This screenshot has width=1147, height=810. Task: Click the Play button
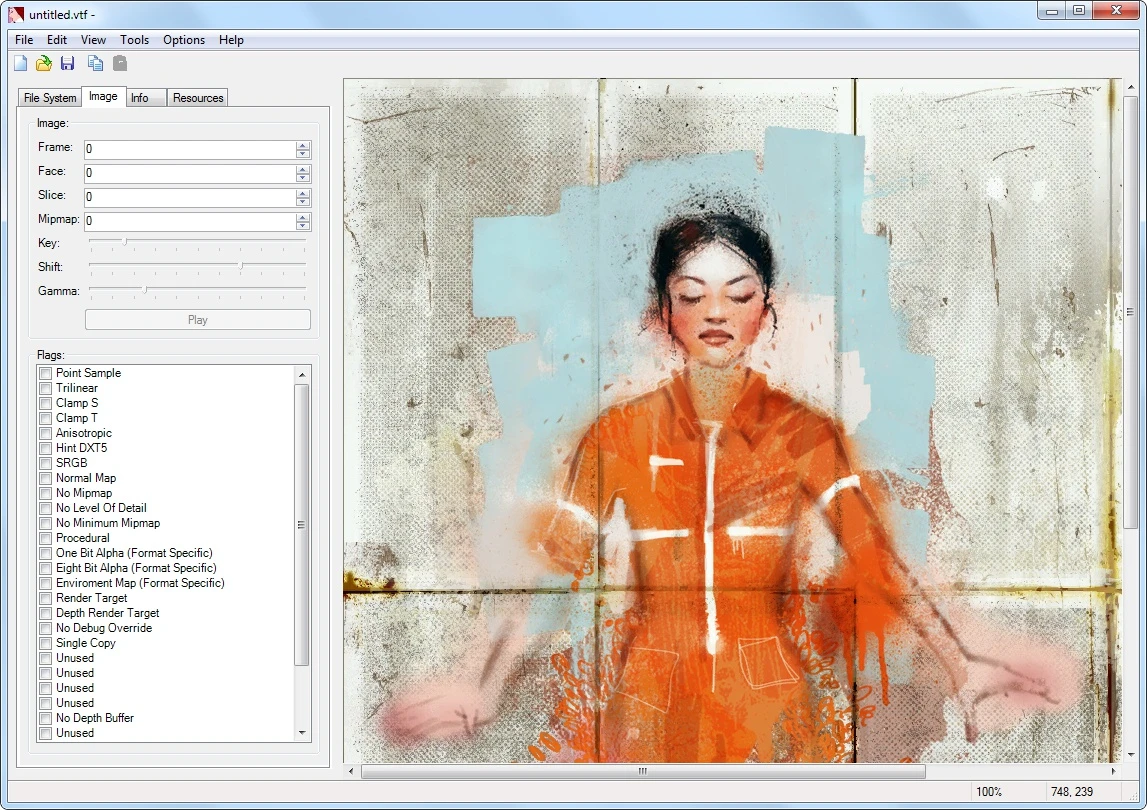[x=198, y=320]
